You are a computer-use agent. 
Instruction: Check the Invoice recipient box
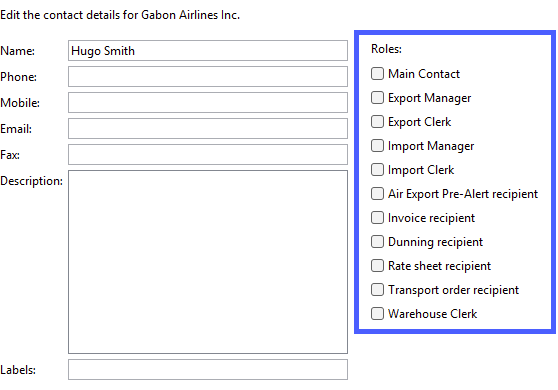[x=377, y=217]
